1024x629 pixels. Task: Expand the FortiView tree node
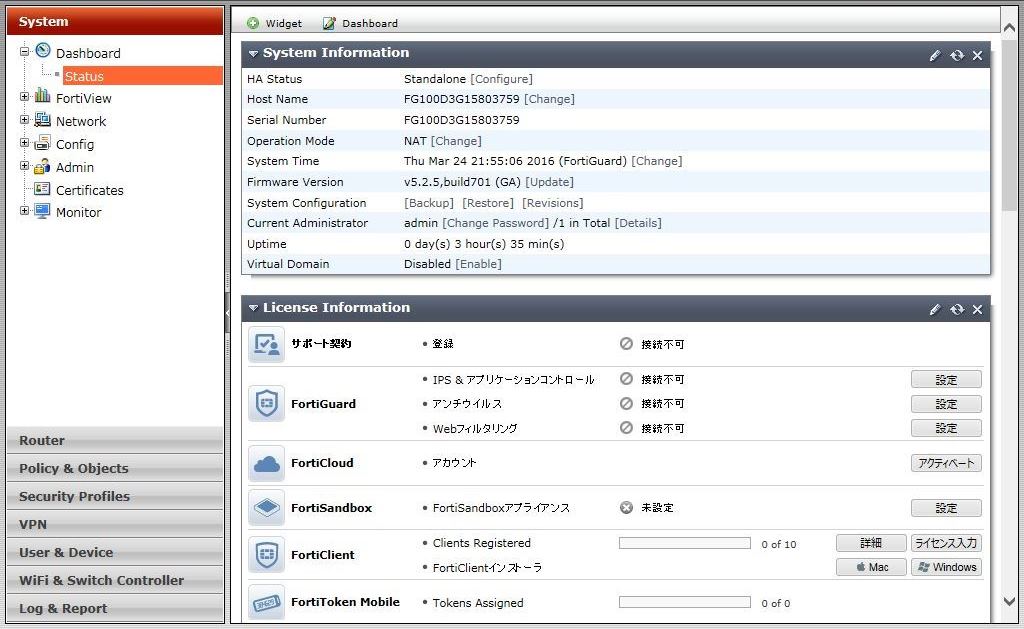(x=25, y=97)
